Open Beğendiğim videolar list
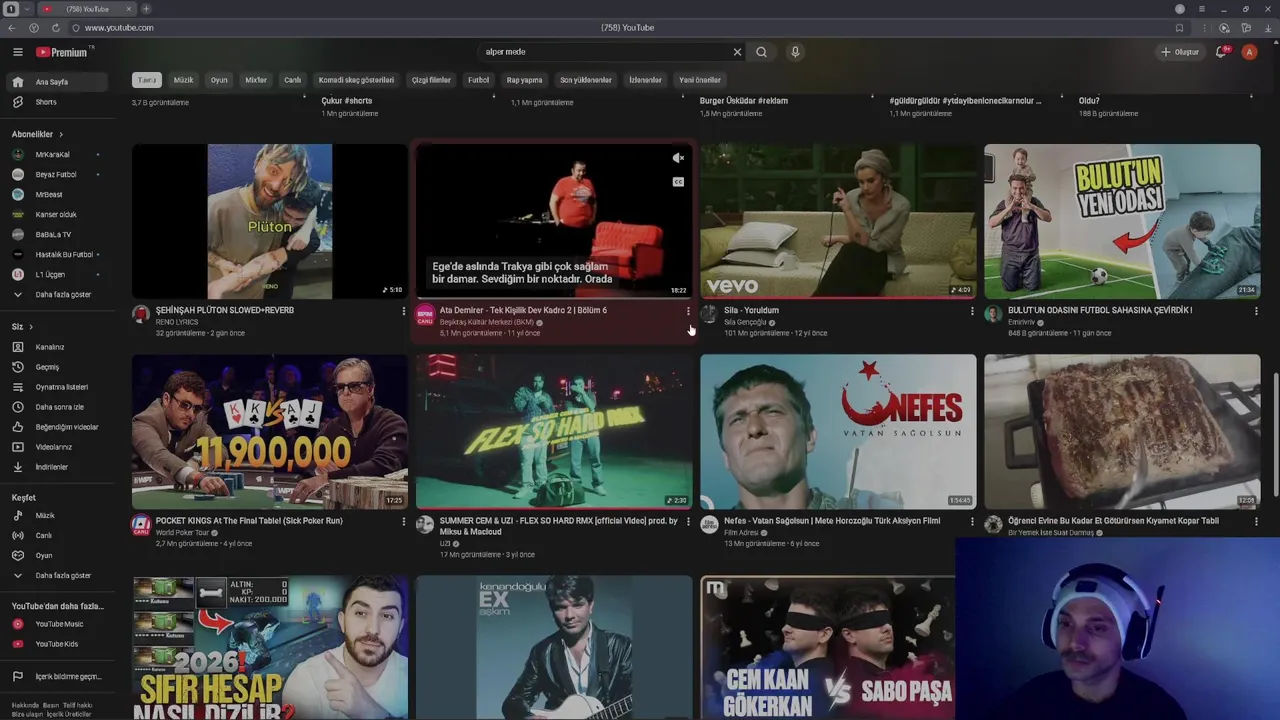This screenshot has width=1280, height=720. click(57, 427)
